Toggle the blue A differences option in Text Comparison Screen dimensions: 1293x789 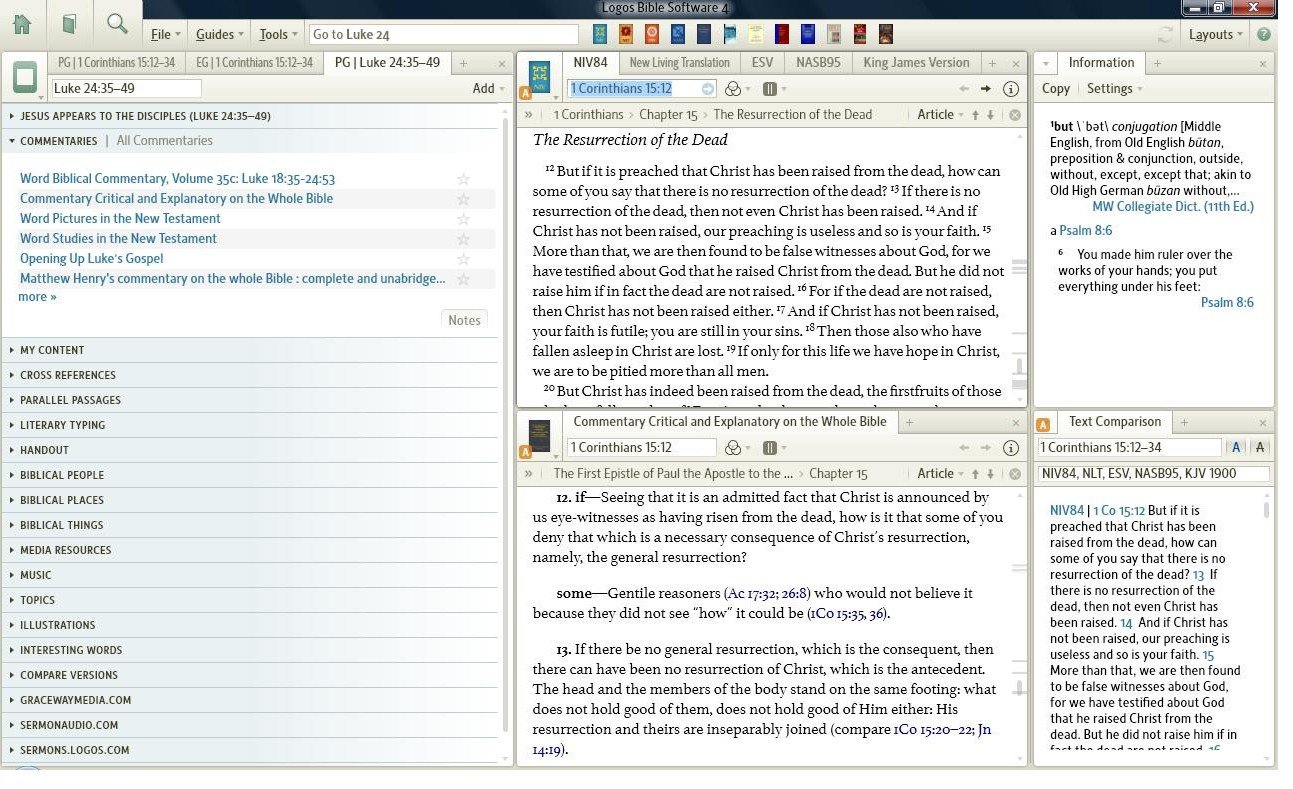coord(1236,448)
